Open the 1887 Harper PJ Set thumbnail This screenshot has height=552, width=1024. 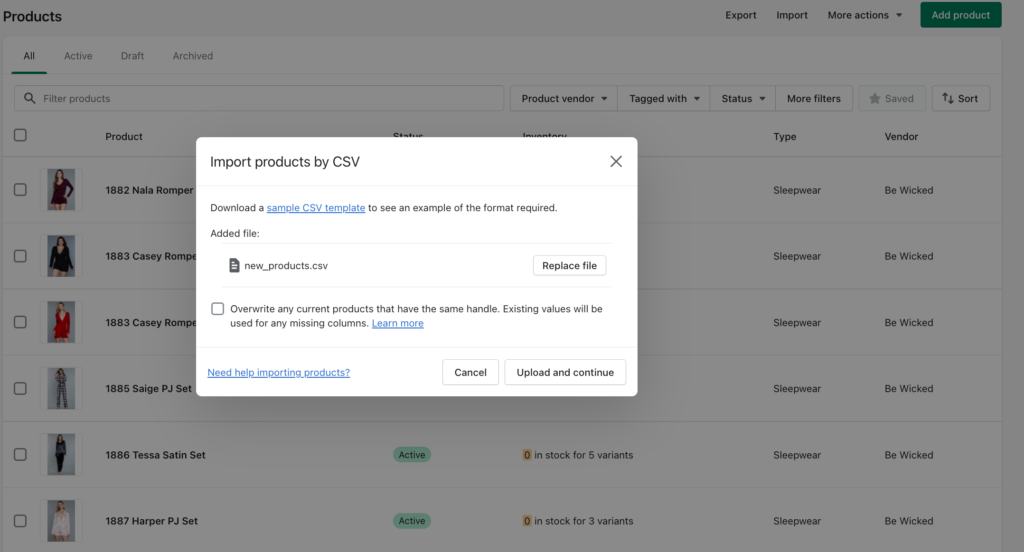point(61,521)
